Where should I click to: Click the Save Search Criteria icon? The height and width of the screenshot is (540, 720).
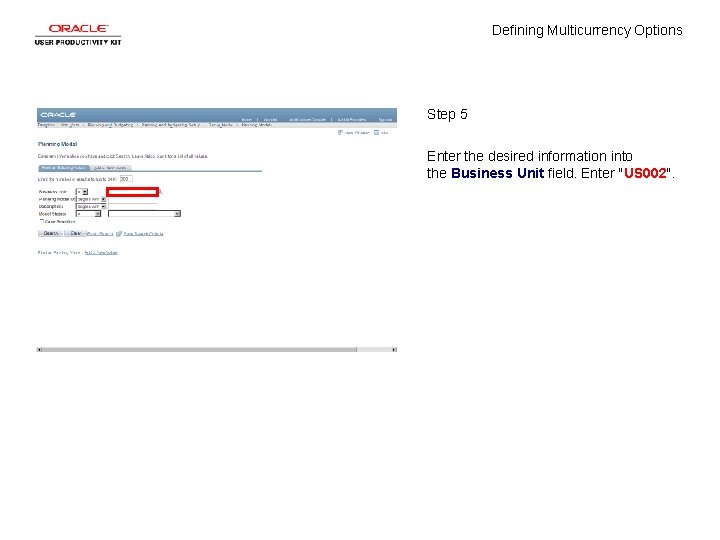[x=119, y=234]
